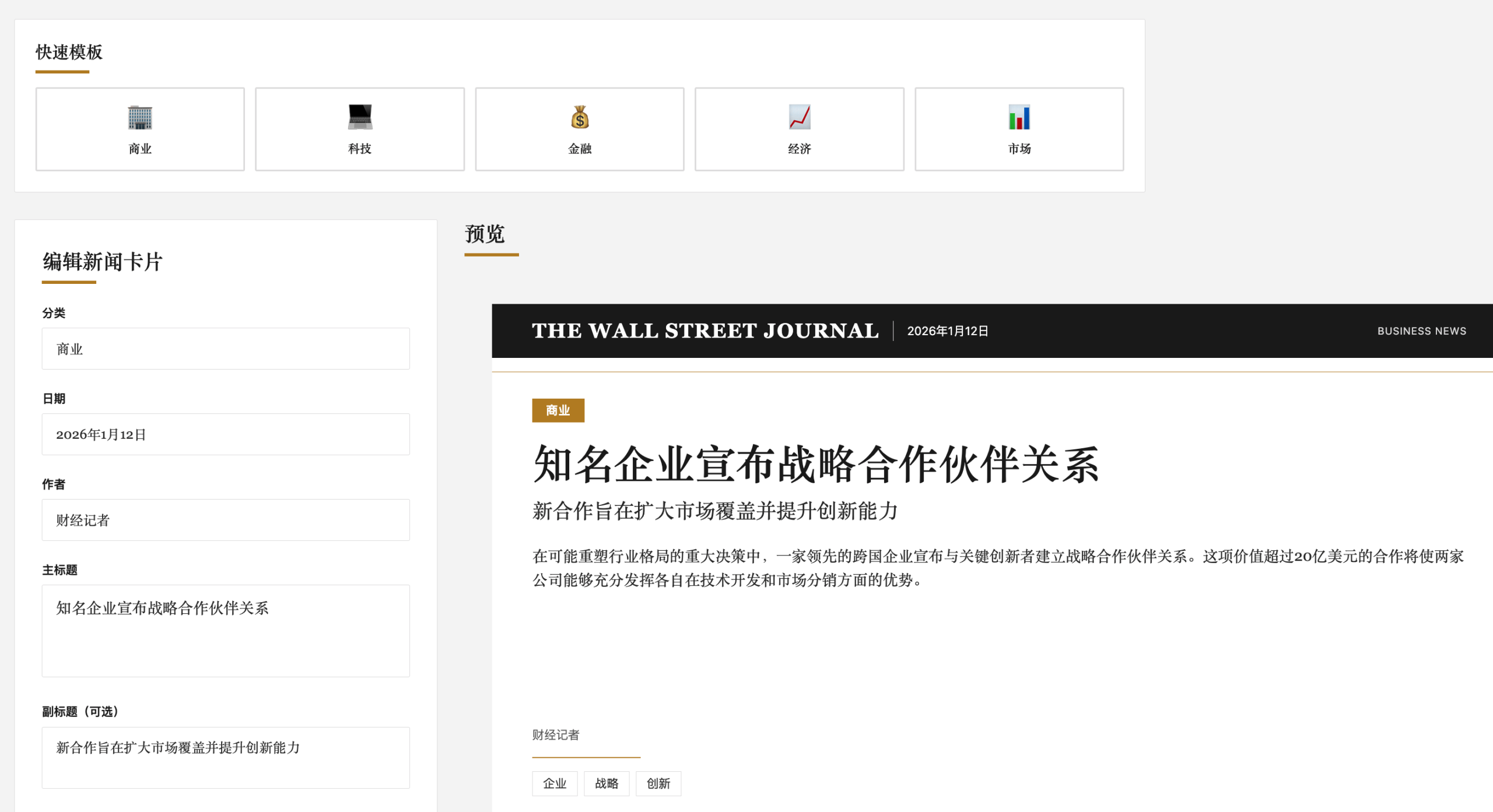This screenshot has width=1493, height=812.
Task: Click the 创新 tag in preview card
Action: pos(658,783)
